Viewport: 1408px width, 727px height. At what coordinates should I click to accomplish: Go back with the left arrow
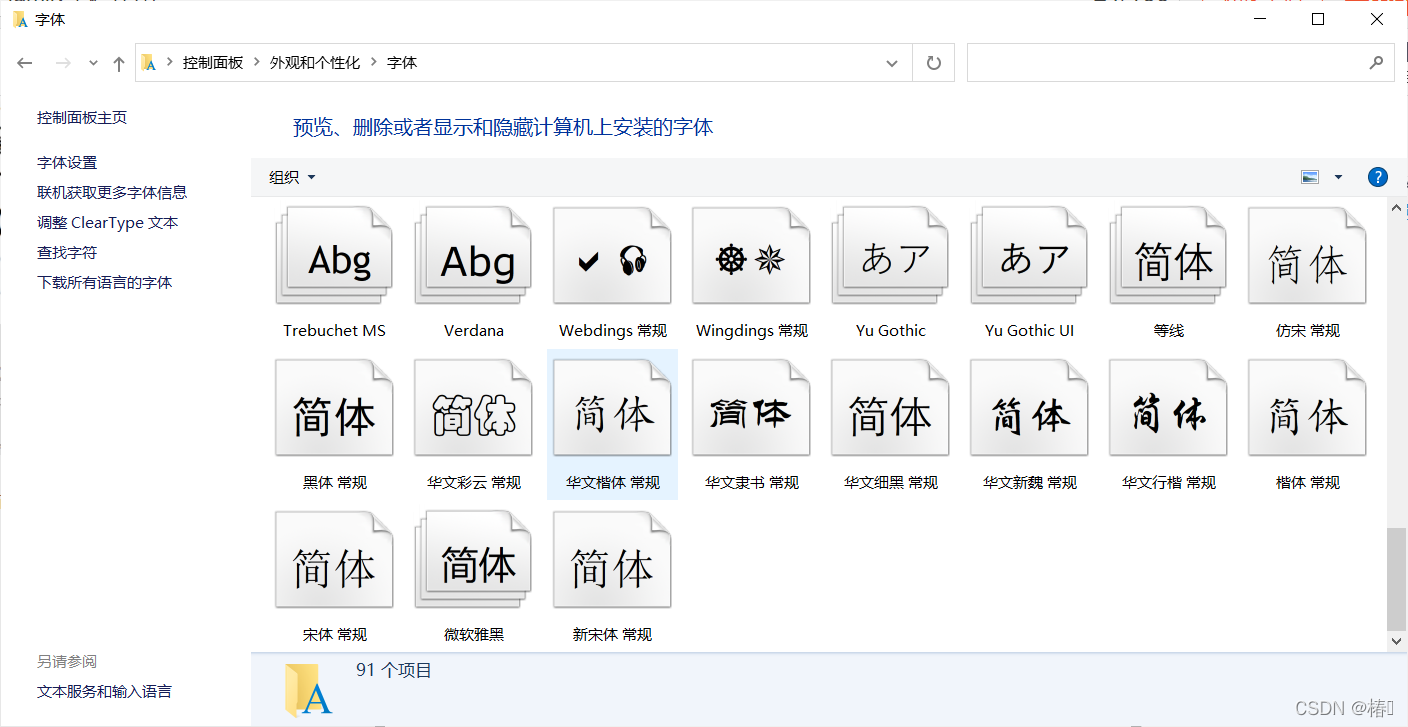pos(26,63)
